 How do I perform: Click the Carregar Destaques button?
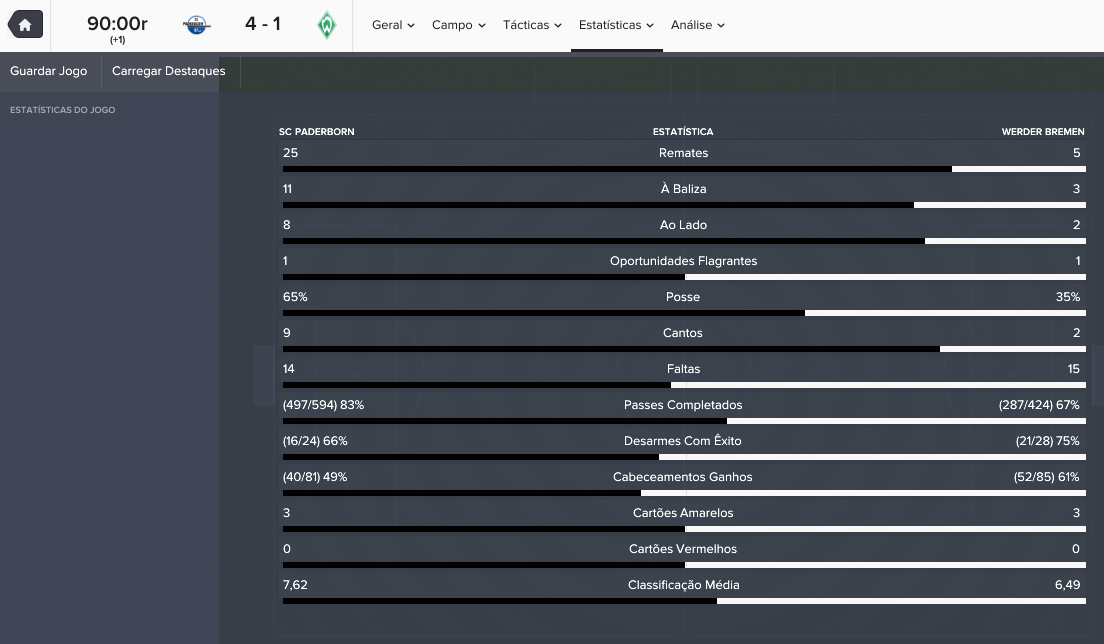(x=168, y=70)
